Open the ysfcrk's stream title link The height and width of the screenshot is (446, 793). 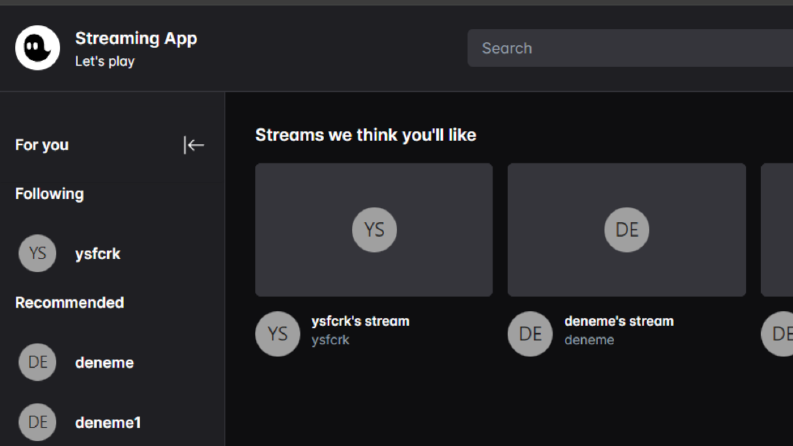(360, 321)
